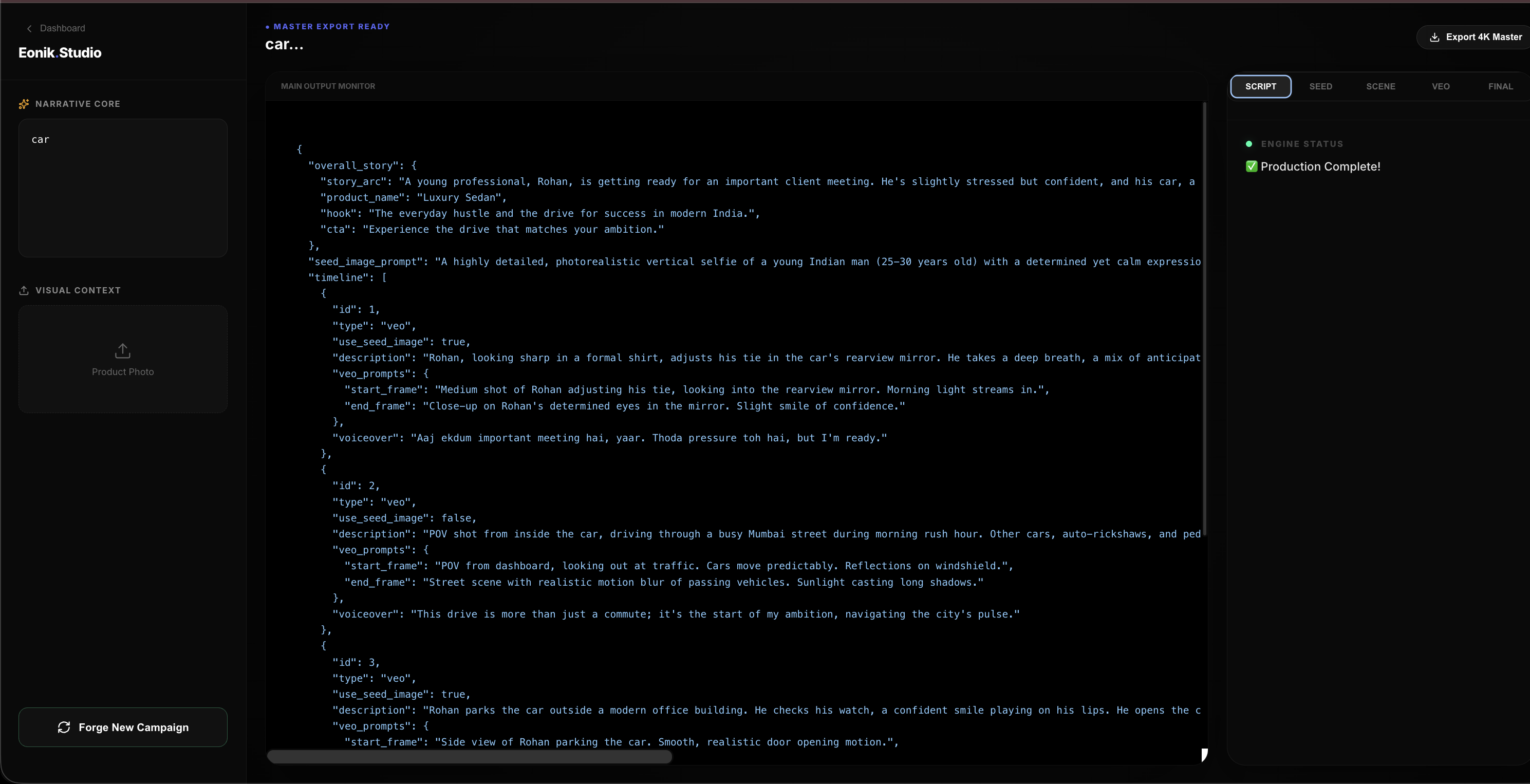Select the VEO tab
1530x784 pixels.
coord(1441,87)
